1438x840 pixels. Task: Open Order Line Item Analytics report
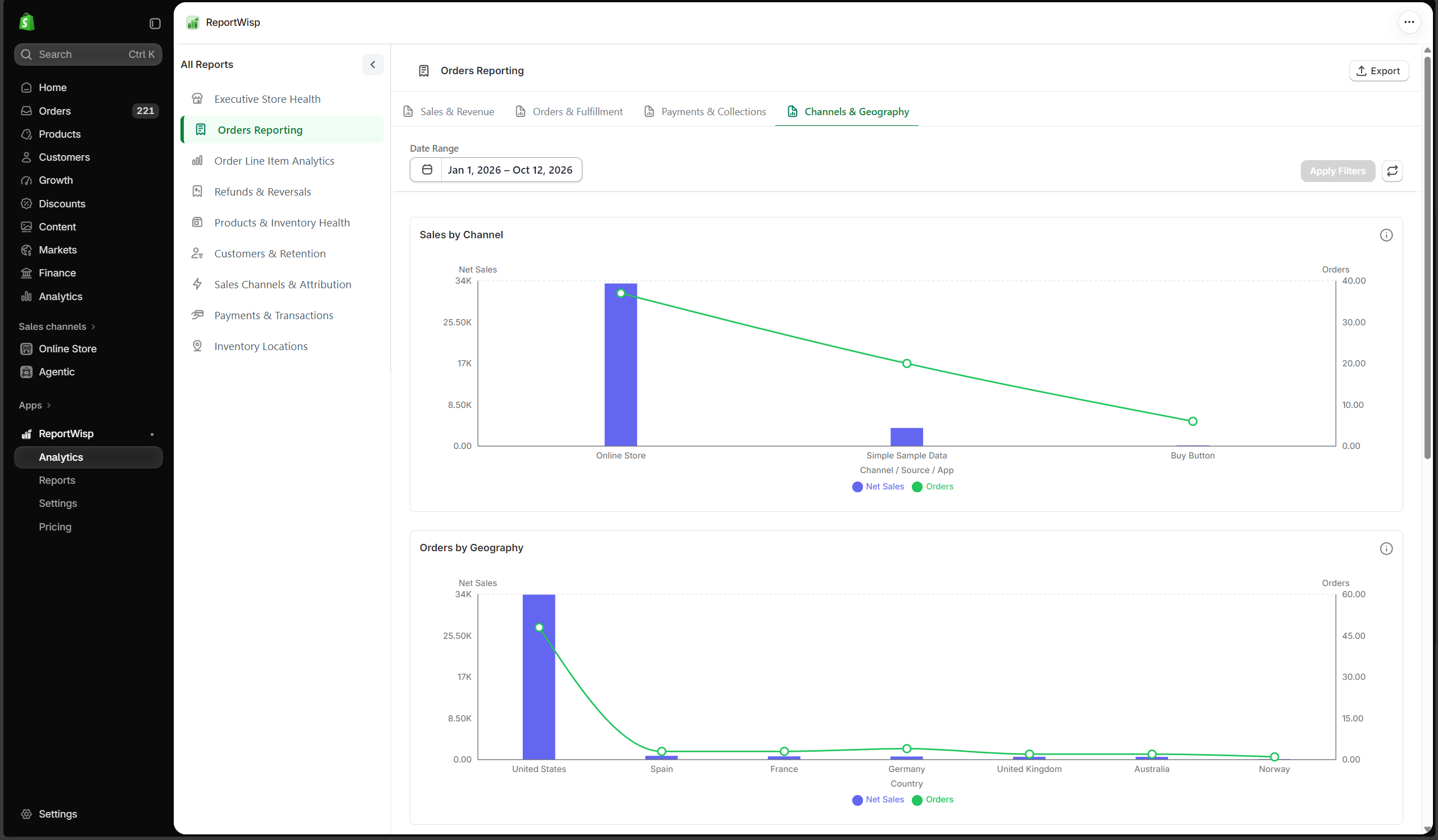[x=282, y=161]
